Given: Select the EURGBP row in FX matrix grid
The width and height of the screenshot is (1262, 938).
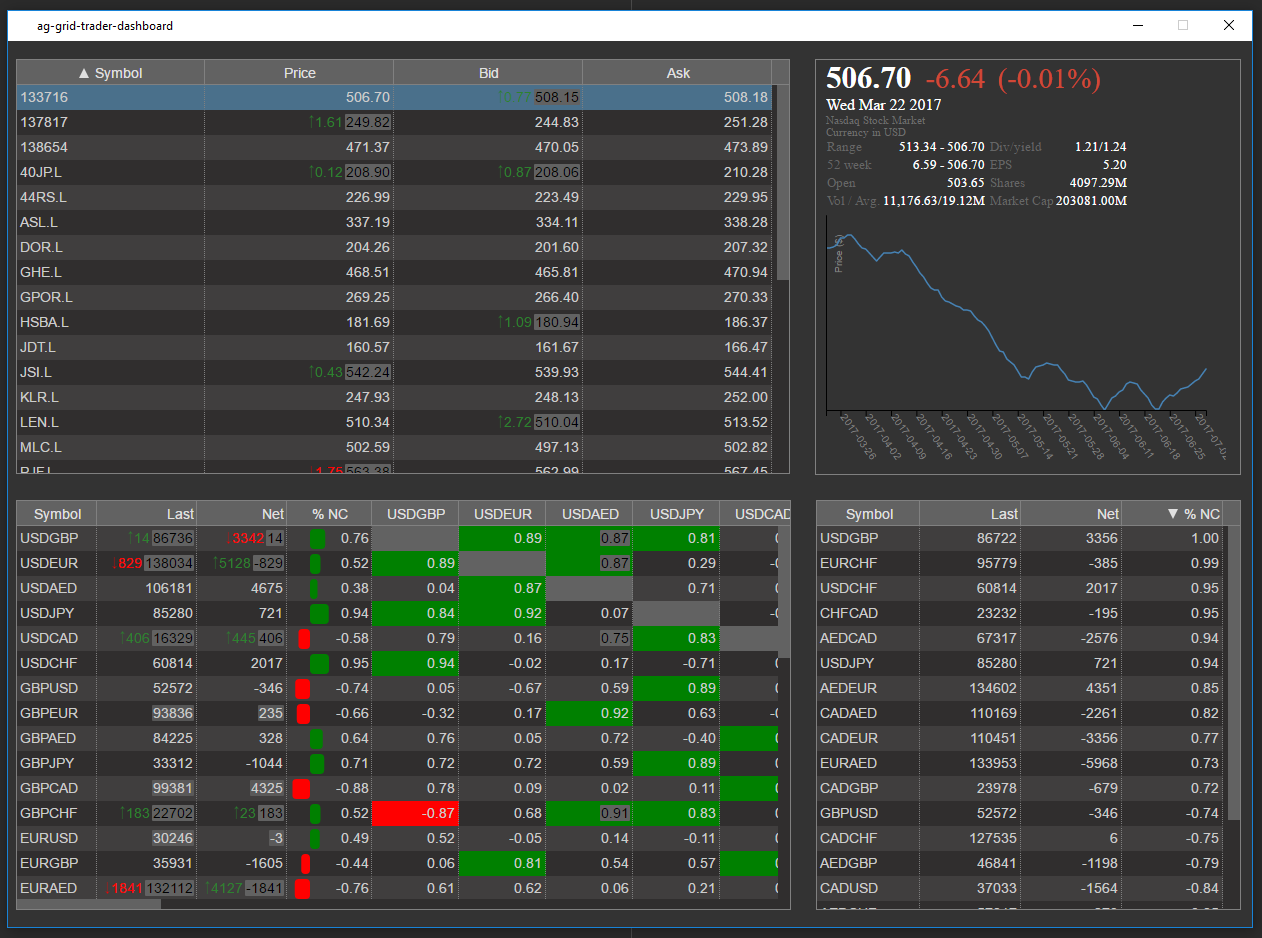Looking at the screenshot, I should tap(397, 863).
